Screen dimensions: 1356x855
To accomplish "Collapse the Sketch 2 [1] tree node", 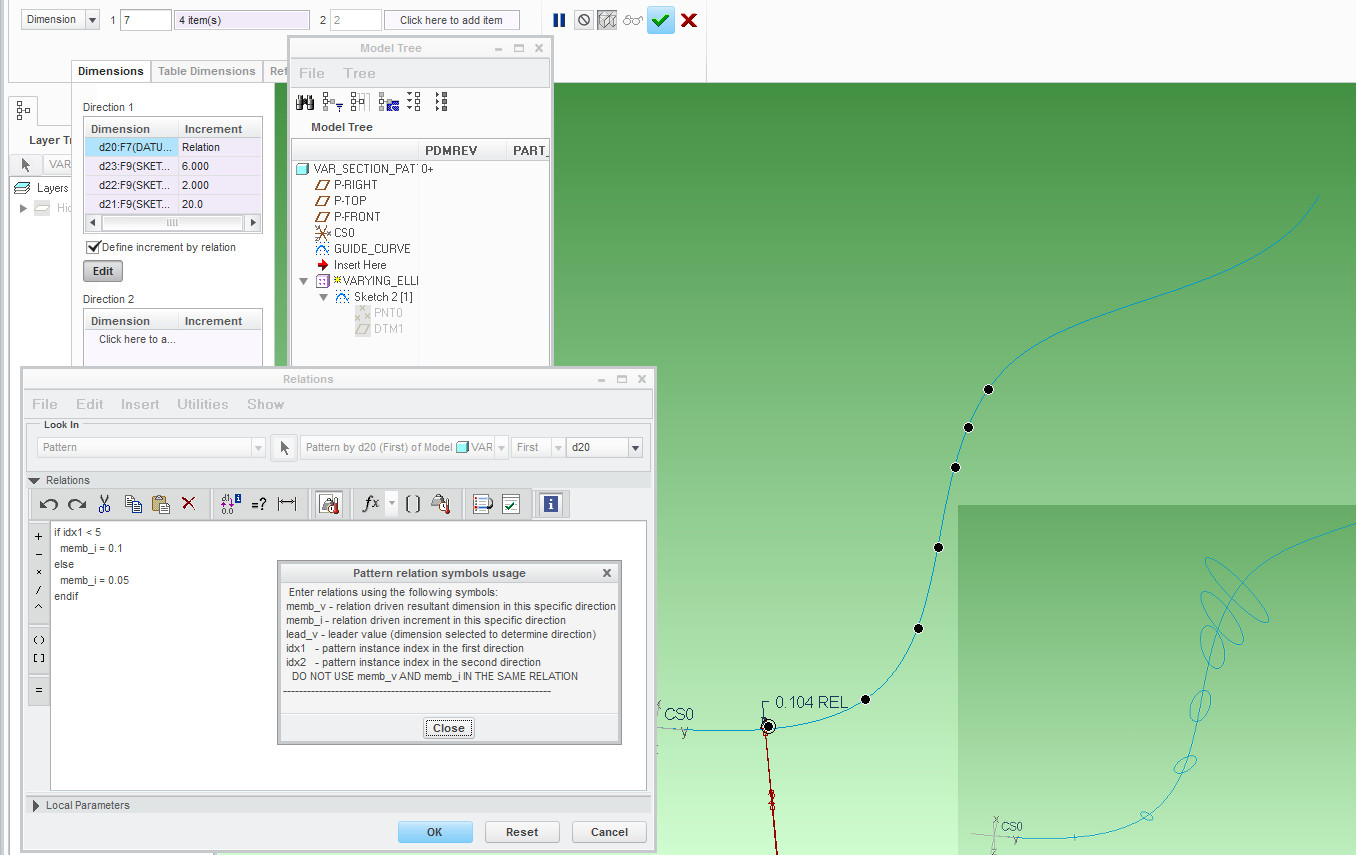I will coord(324,297).
